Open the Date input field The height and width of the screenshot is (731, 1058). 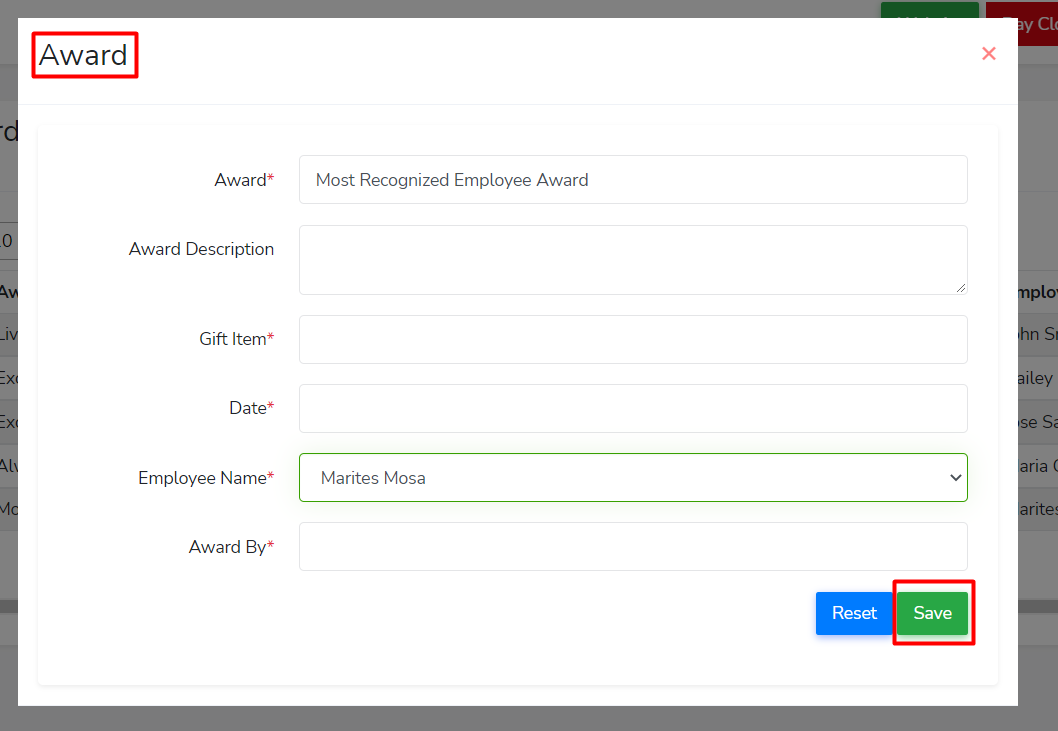(x=632, y=408)
